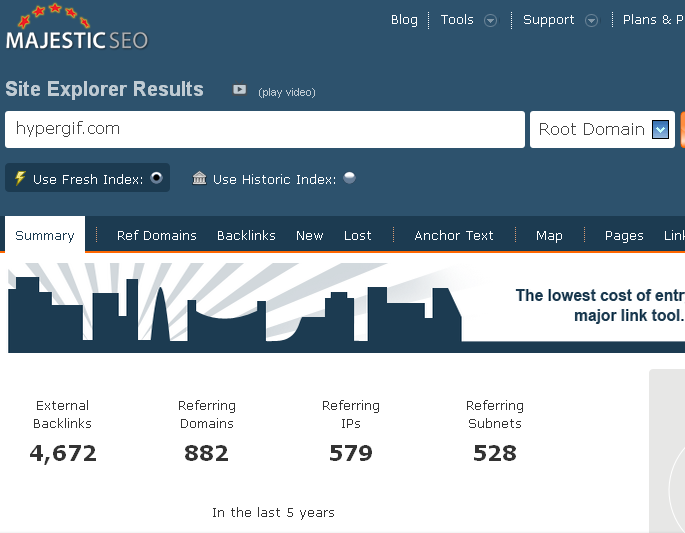
Task: Switch to the New tab
Action: coord(309,235)
